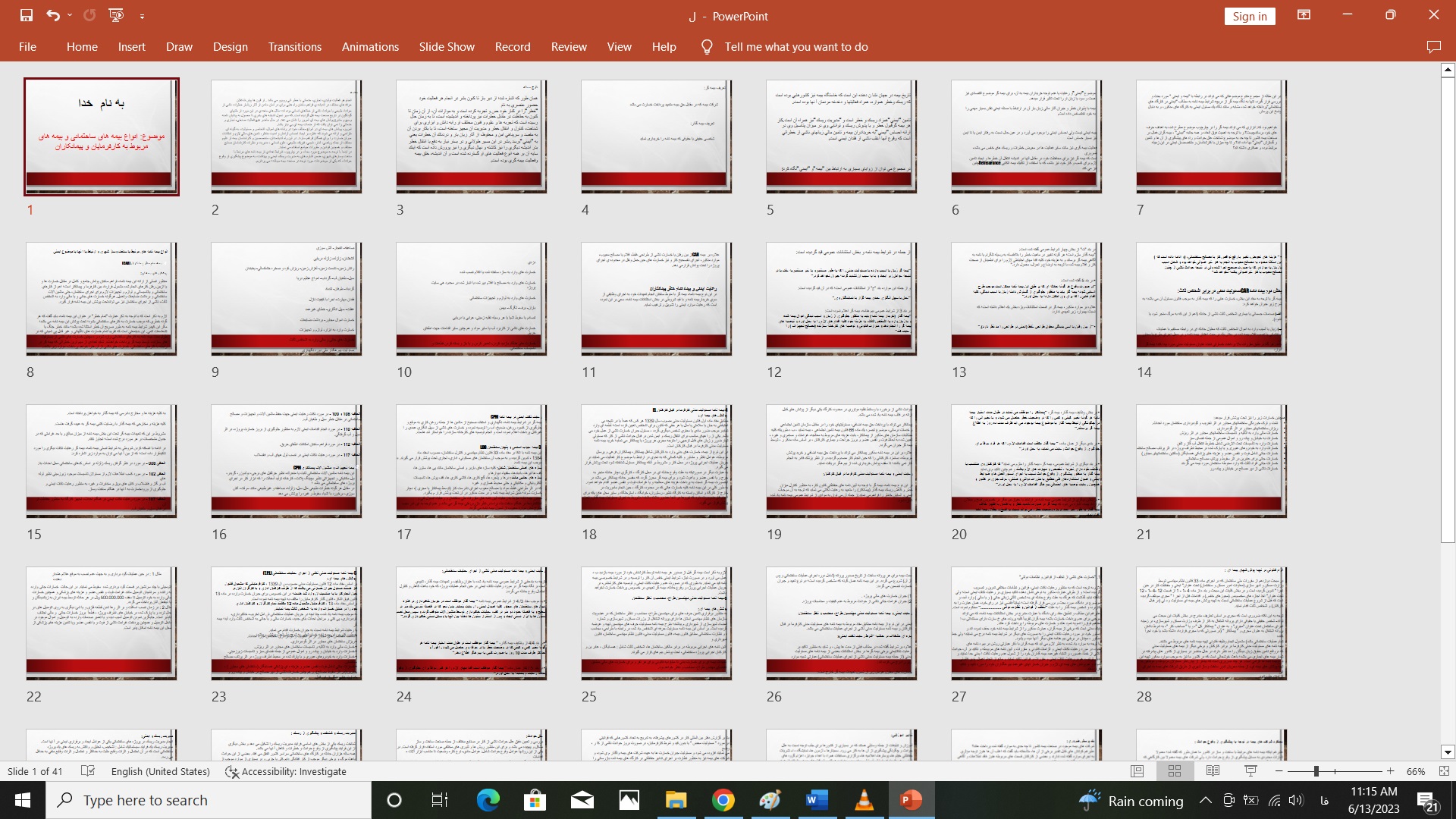This screenshot has width=1456, height=819.
Task: Open the Transitions ribbon tab
Action: coord(294,47)
